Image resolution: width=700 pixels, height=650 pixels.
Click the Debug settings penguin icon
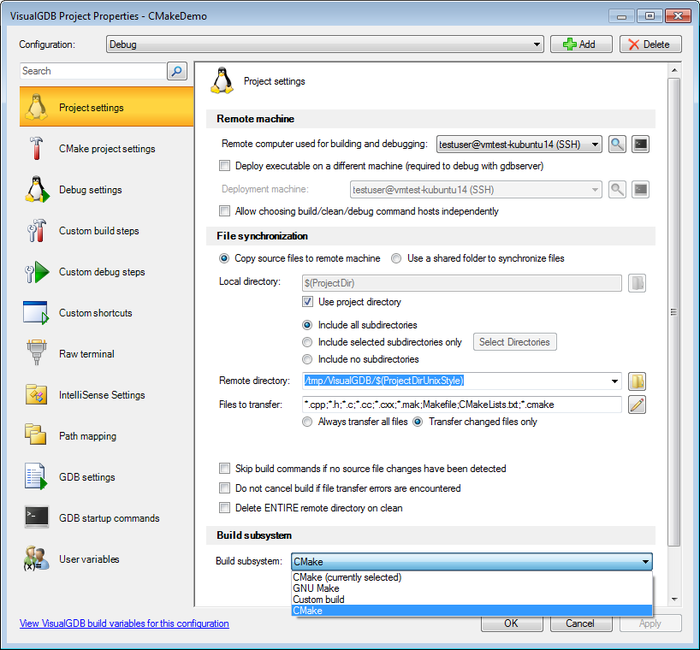pyautogui.click(x=37, y=189)
